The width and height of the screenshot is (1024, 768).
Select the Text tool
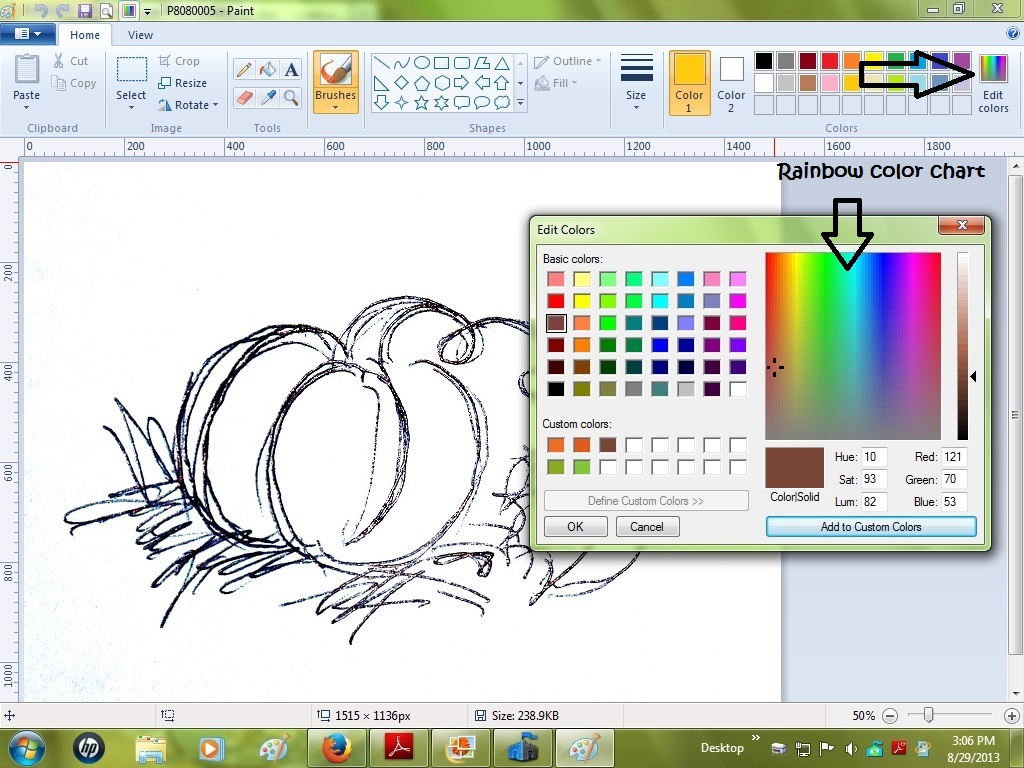click(x=290, y=69)
